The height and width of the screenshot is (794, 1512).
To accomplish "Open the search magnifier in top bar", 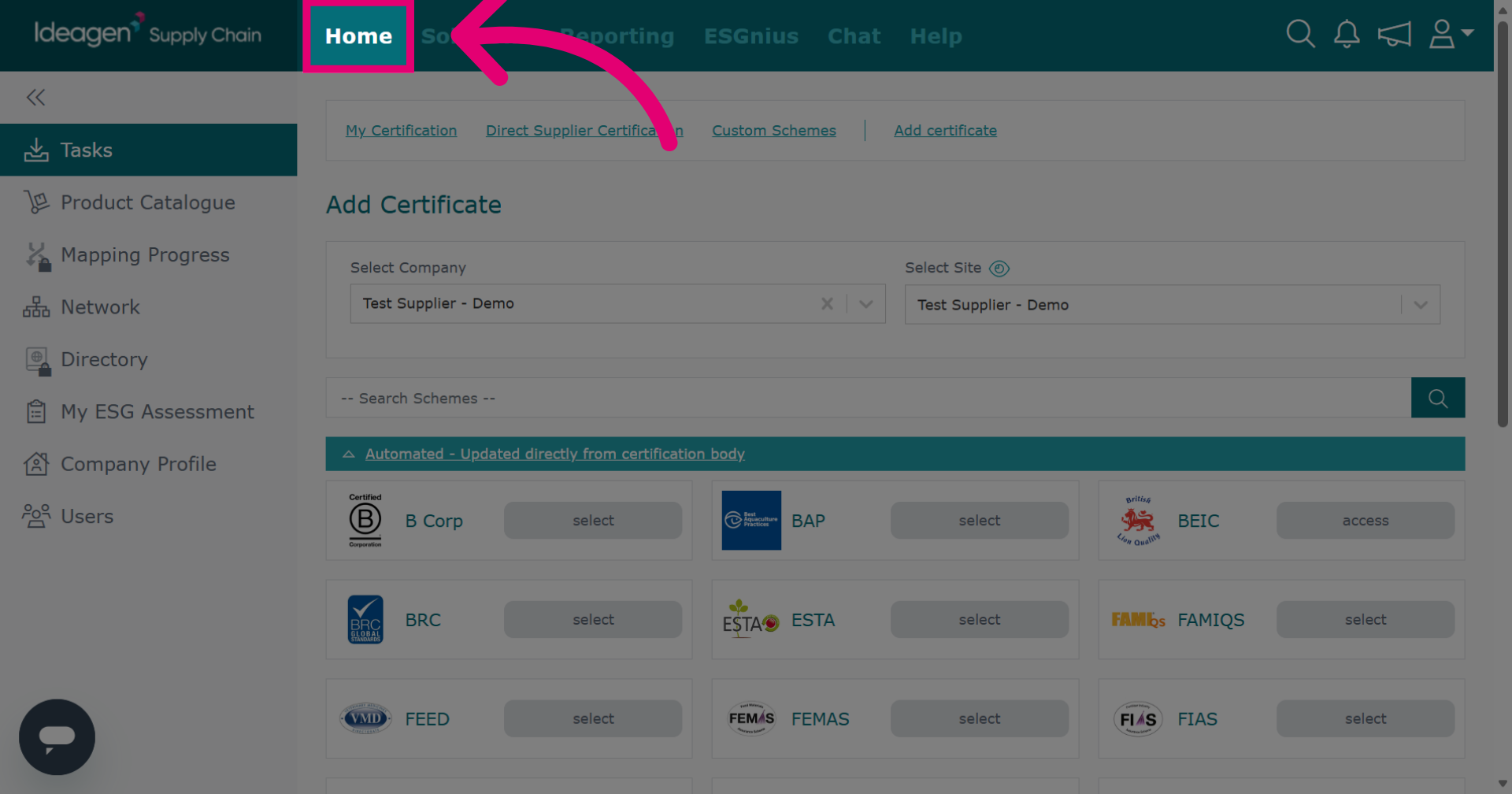I will point(1300,34).
